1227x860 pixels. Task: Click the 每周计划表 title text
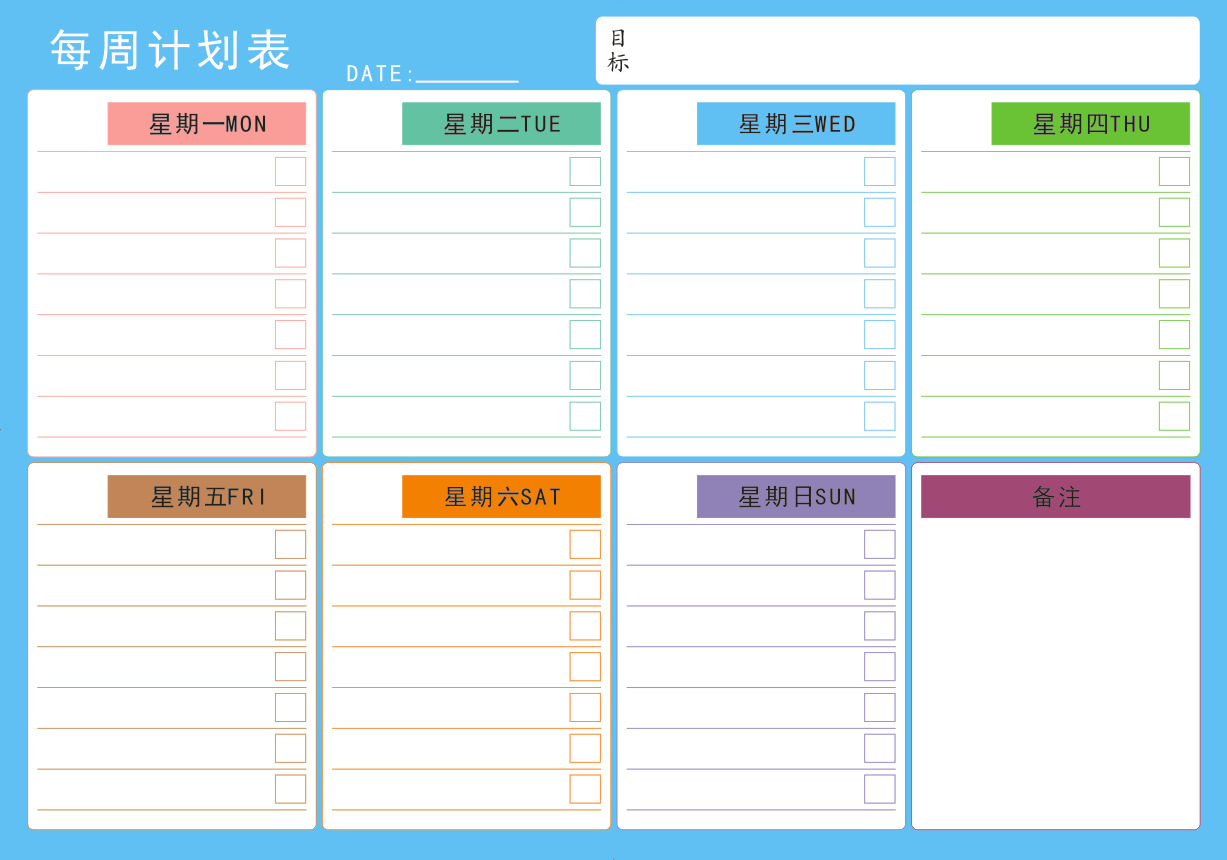click(170, 50)
